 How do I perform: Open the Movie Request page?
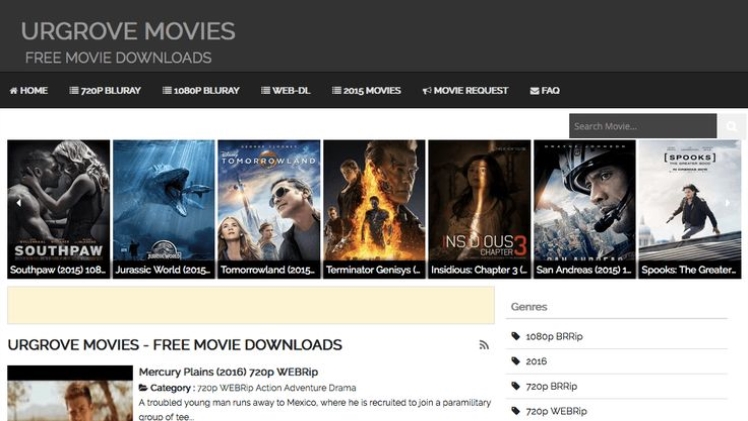pyautogui.click(x=465, y=91)
